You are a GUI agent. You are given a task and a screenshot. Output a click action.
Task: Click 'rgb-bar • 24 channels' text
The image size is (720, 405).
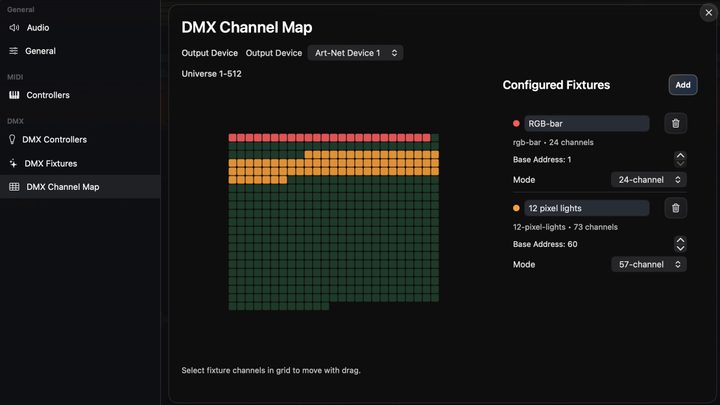point(553,142)
